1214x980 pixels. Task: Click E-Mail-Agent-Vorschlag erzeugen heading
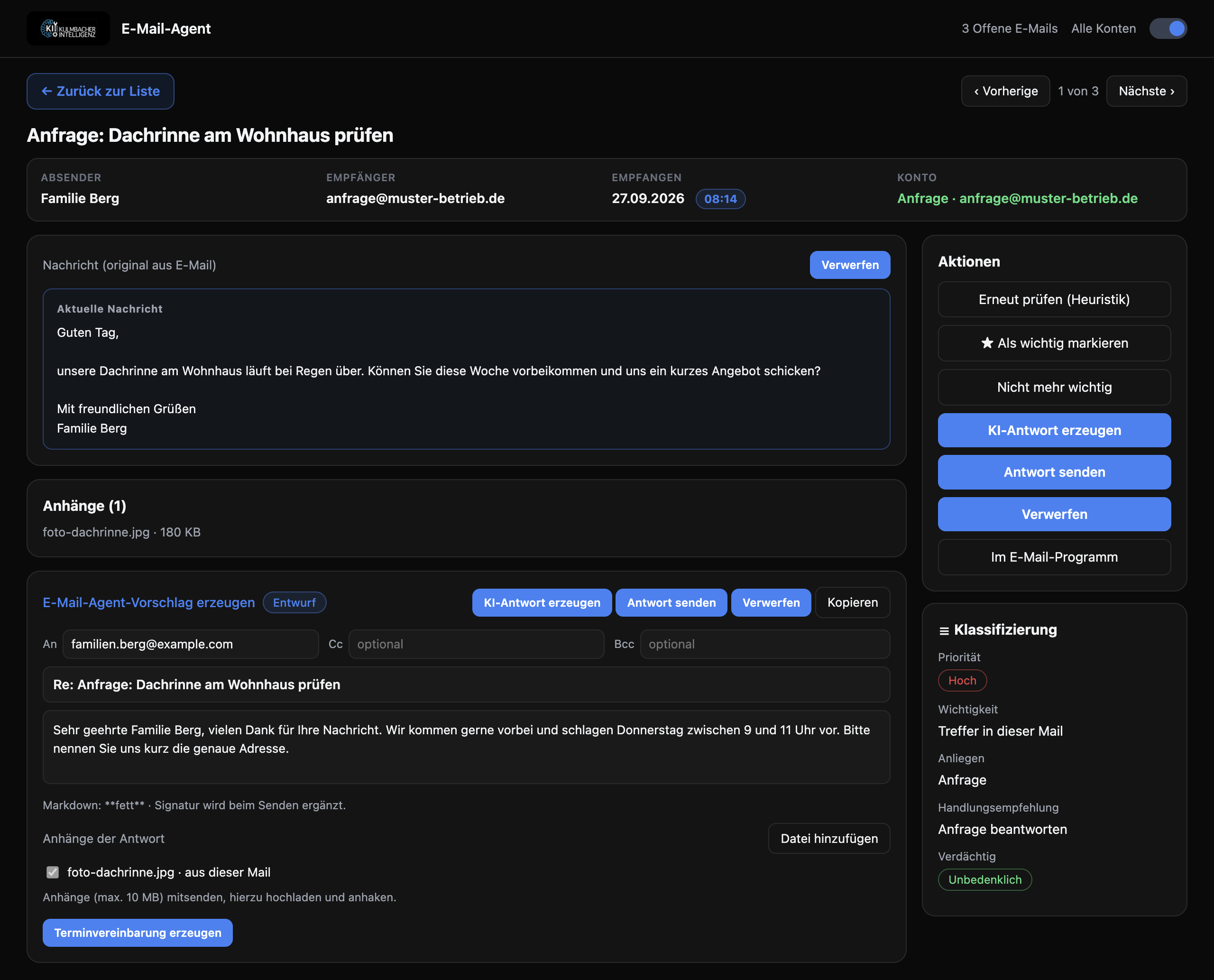pos(149,602)
